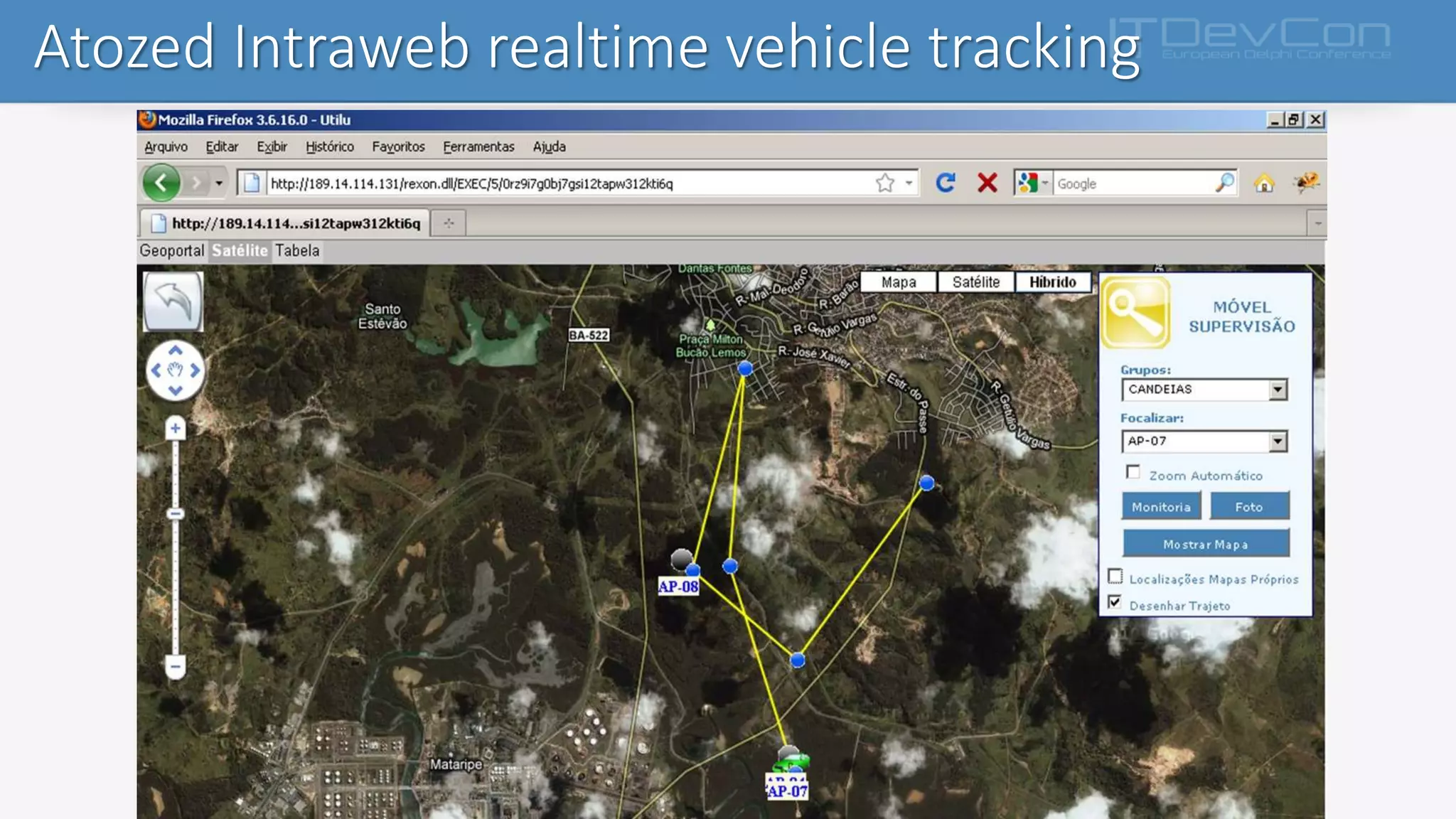Zoom out with the minus button
The image size is (1456, 819).
coord(176,667)
